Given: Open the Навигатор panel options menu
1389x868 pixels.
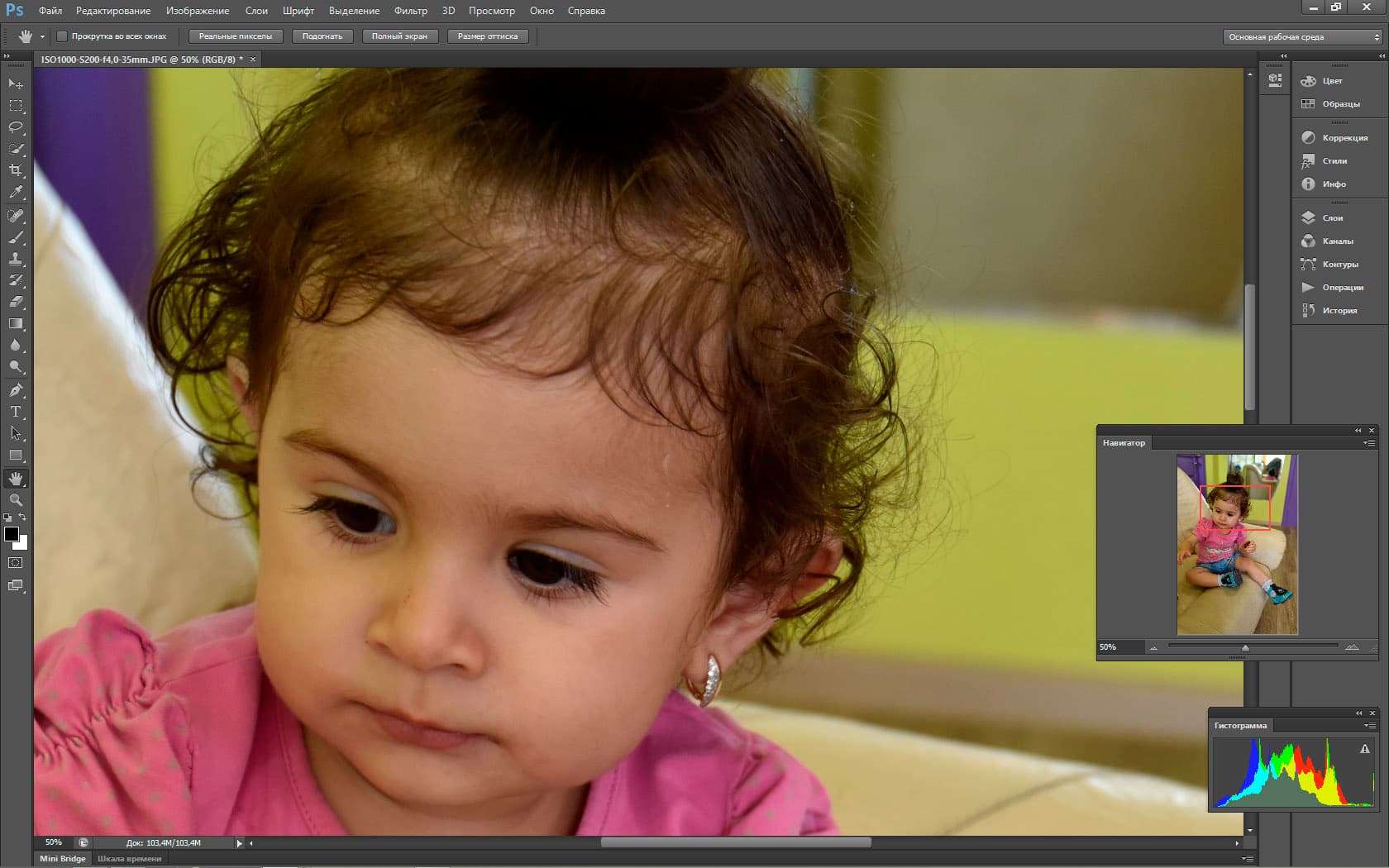Looking at the screenshot, I should pyautogui.click(x=1369, y=443).
